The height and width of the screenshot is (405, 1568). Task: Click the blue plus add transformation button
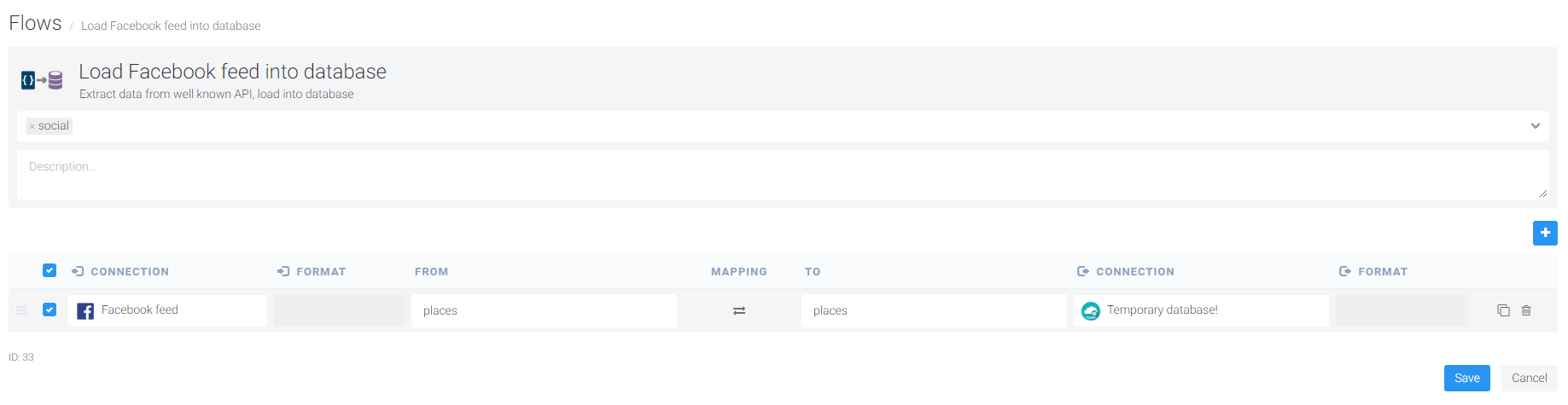tap(1545, 233)
